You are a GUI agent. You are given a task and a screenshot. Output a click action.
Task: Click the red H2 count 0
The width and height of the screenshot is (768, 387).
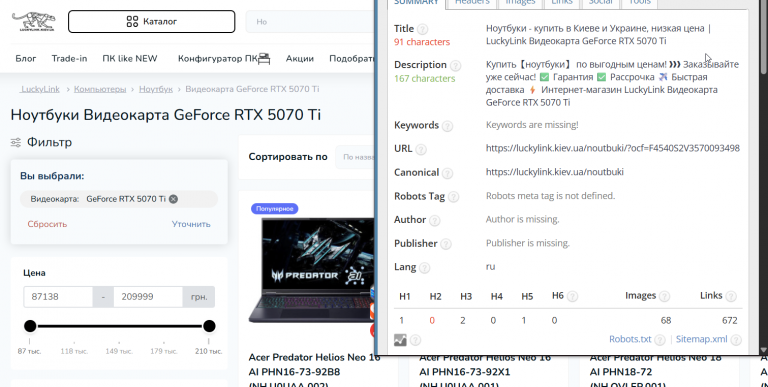coord(432,320)
